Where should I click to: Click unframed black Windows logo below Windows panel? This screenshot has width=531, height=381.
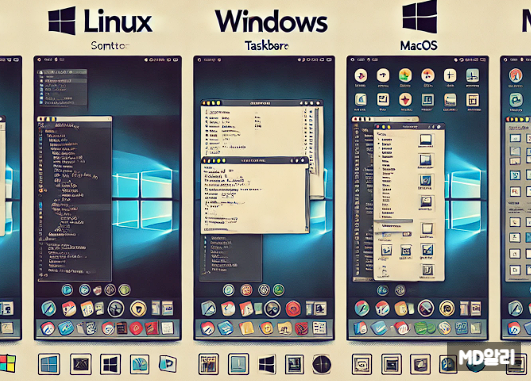coord(267,364)
